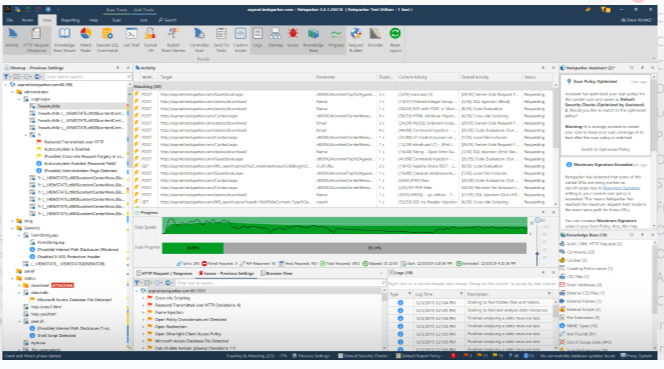Screen dimensions: 664x369
Task: Adjust the vertical scan speed slider
Action: coord(537,254)
